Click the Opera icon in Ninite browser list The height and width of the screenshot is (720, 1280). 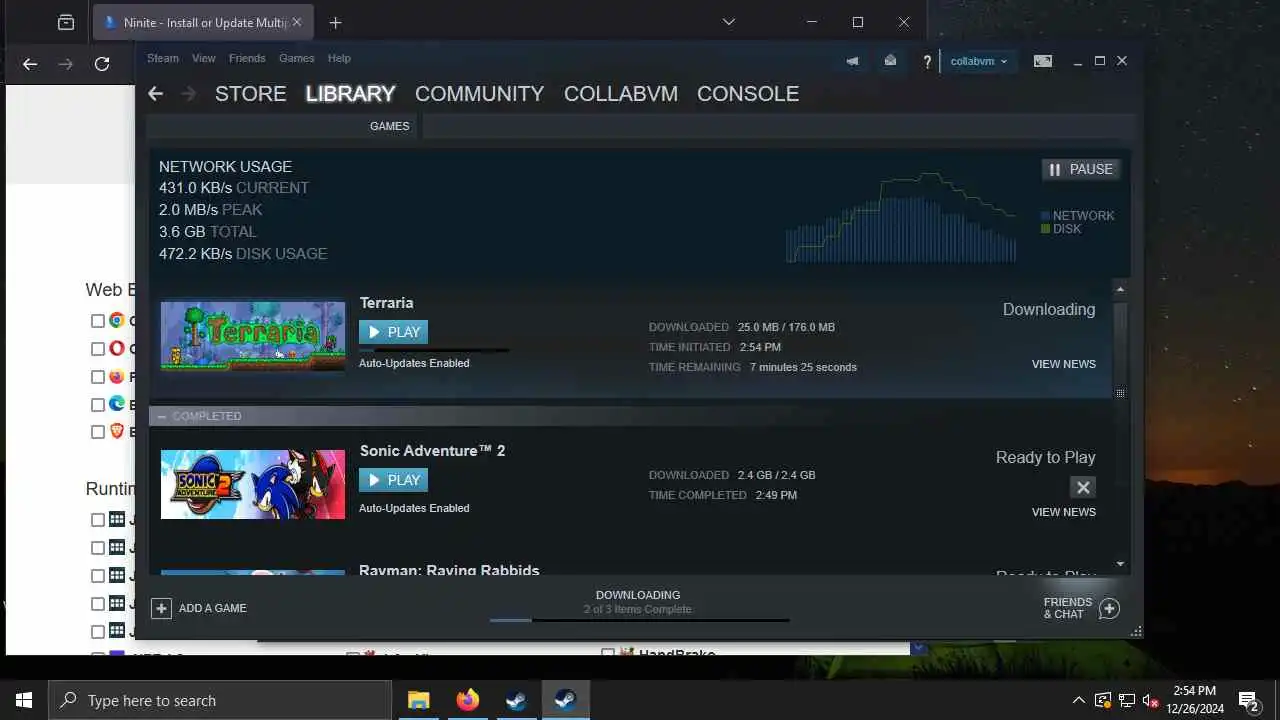(x=117, y=349)
